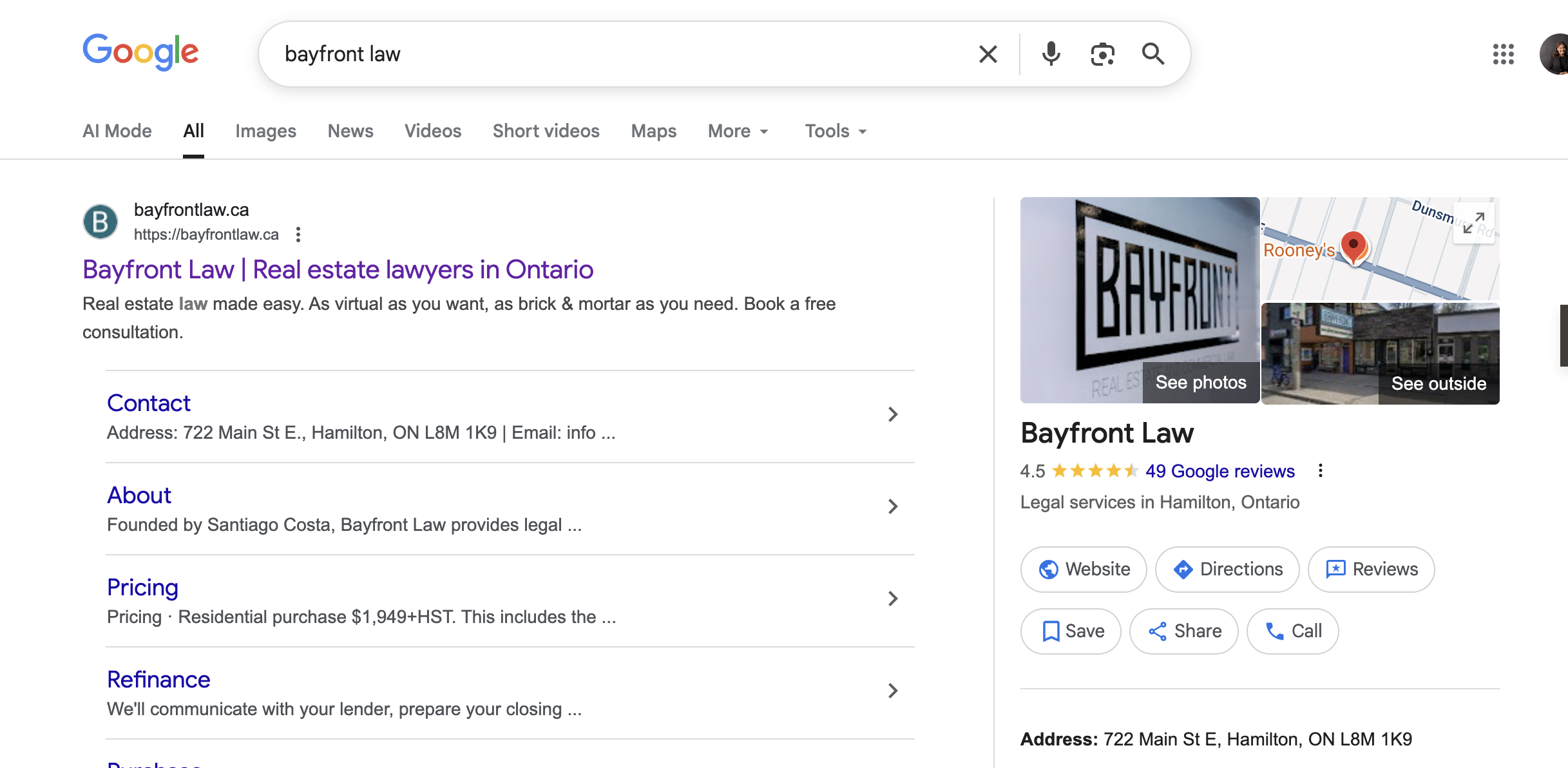The height and width of the screenshot is (768, 1568).
Task: Switch to the Maps tab
Action: coord(653,131)
